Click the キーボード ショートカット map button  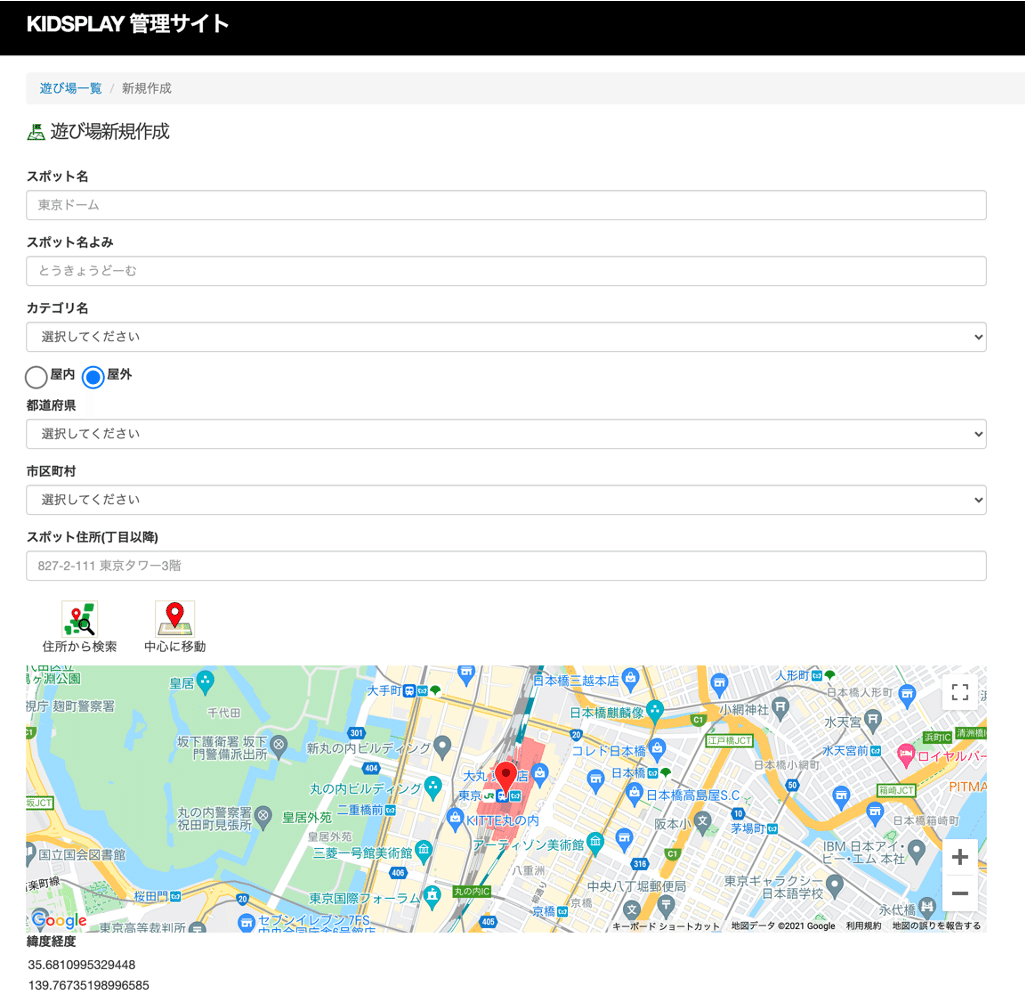tap(665, 926)
